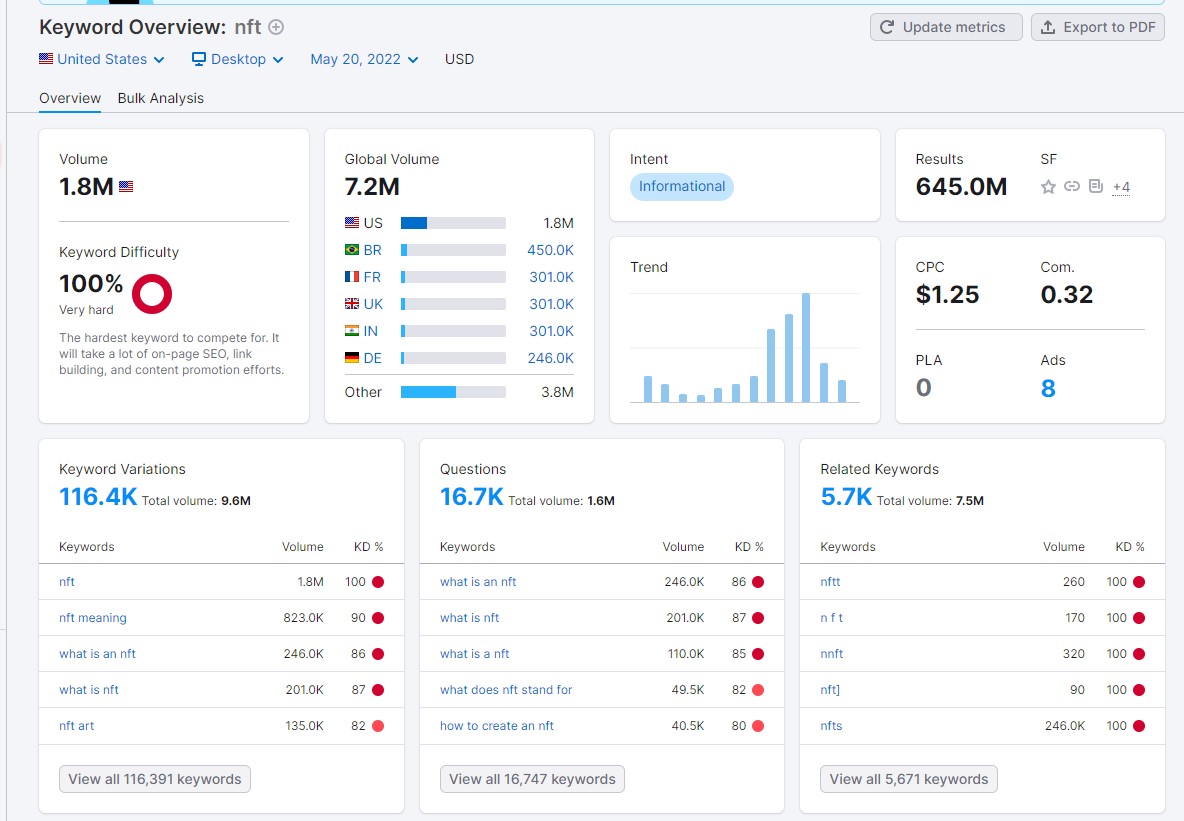Click the 16.7K questions count

pyautogui.click(x=471, y=497)
